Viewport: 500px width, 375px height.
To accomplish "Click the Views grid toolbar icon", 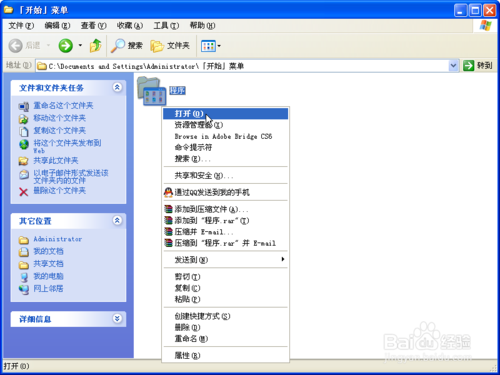I will (208, 46).
